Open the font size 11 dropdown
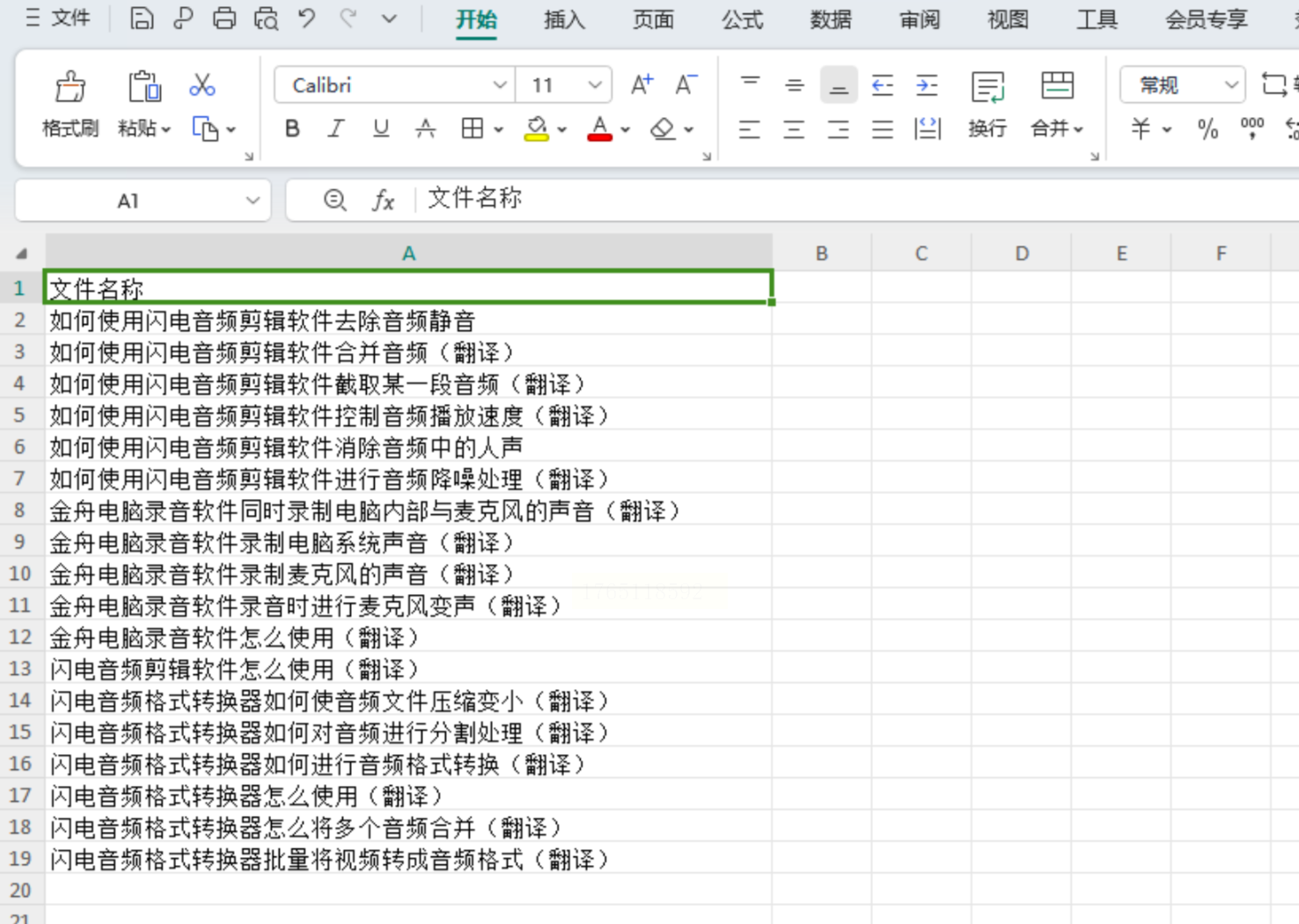The width and height of the screenshot is (1299, 924). (595, 85)
